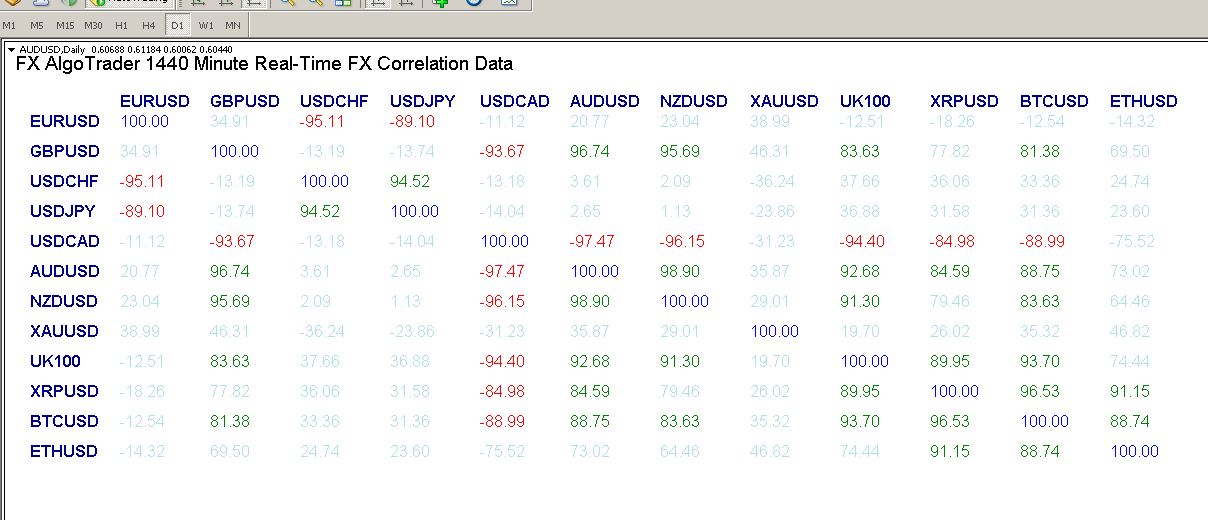Enable the H4 timeframe button

(148, 24)
